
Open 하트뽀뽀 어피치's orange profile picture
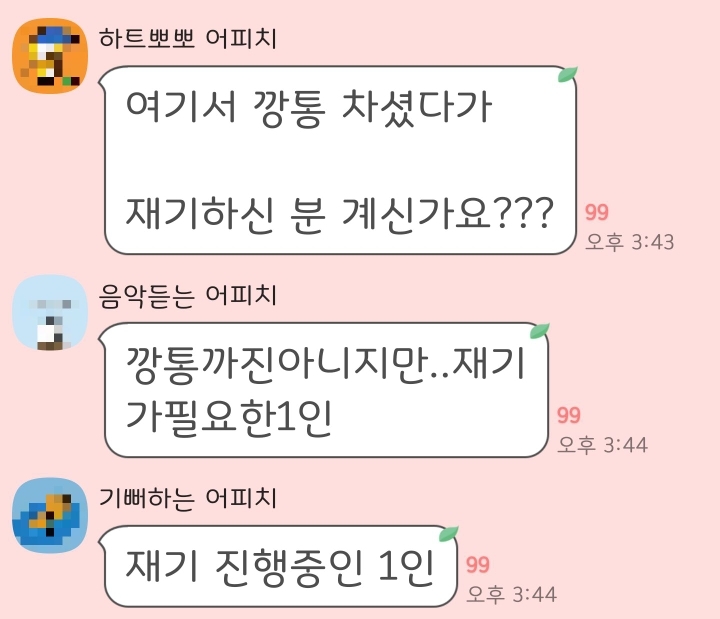click(50, 56)
